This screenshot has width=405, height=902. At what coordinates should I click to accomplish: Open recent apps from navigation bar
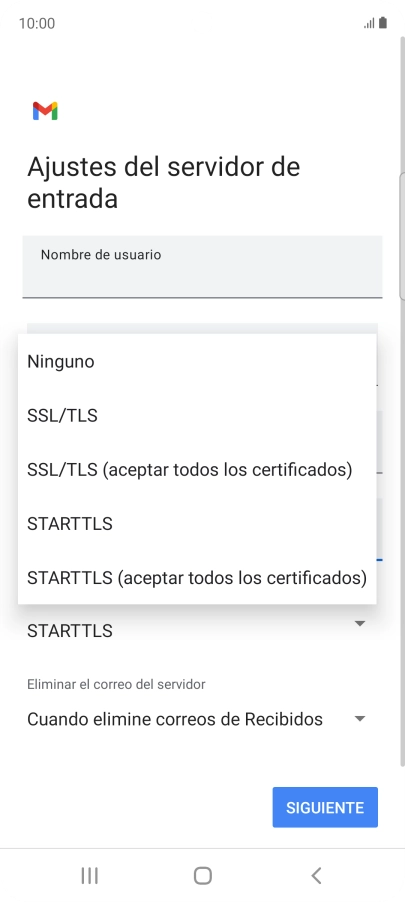pyautogui.click(x=89, y=876)
